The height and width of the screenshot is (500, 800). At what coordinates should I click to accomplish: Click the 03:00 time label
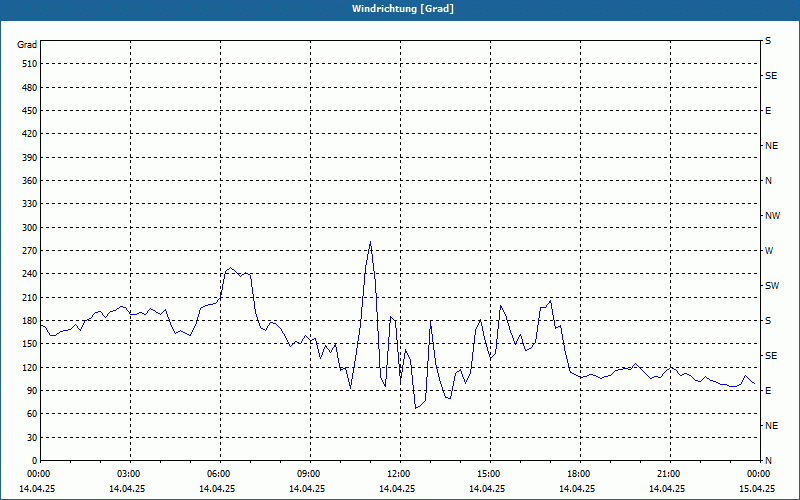(x=130, y=474)
